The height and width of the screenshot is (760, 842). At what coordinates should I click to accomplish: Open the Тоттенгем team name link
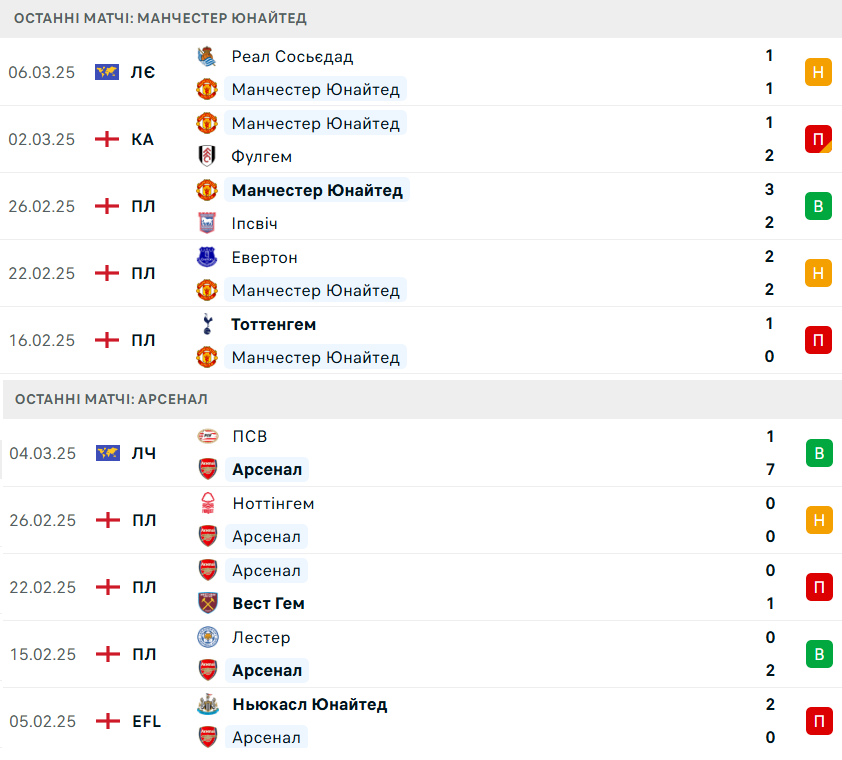(x=273, y=324)
